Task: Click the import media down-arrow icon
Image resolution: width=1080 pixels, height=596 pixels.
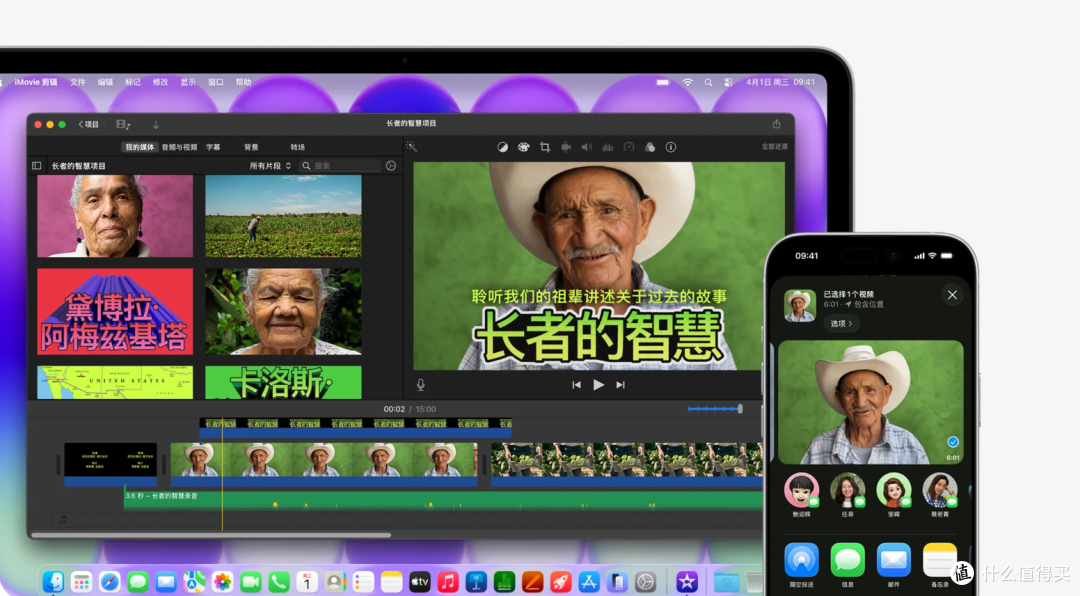Action: [156, 125]
